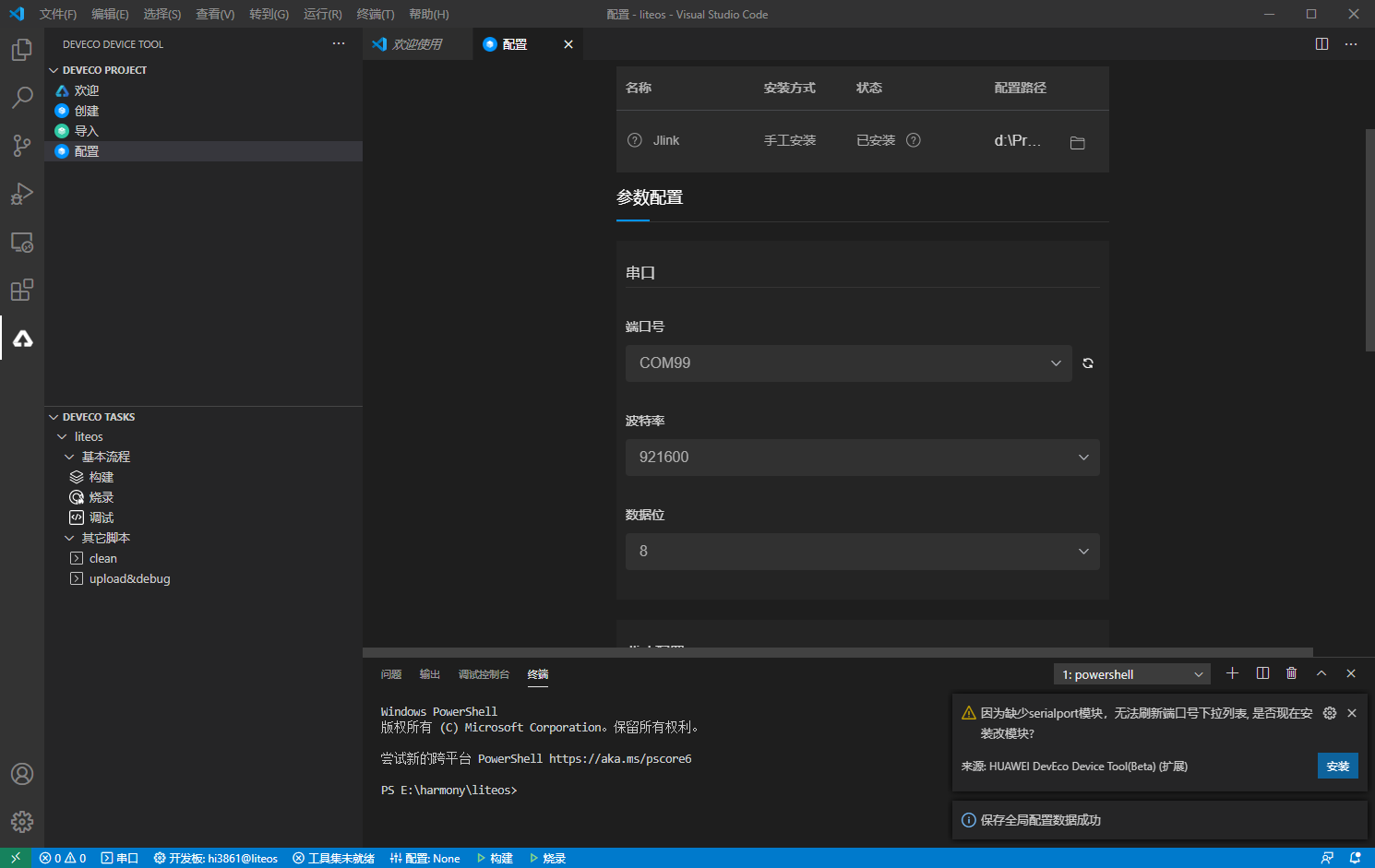This screenshot has width=1375, height=868.
Task: Open the 查看(V) menu
Action: 215,14
